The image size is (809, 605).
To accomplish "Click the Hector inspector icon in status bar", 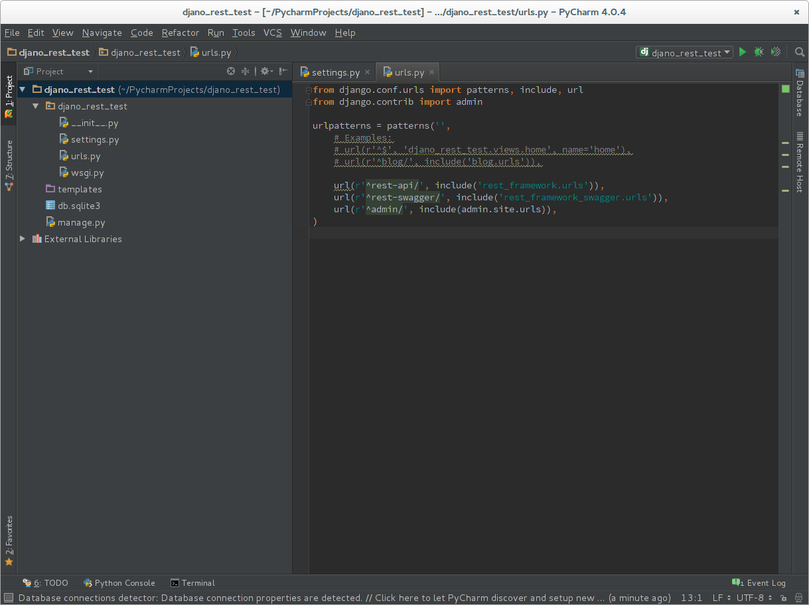I will [798, 598].
